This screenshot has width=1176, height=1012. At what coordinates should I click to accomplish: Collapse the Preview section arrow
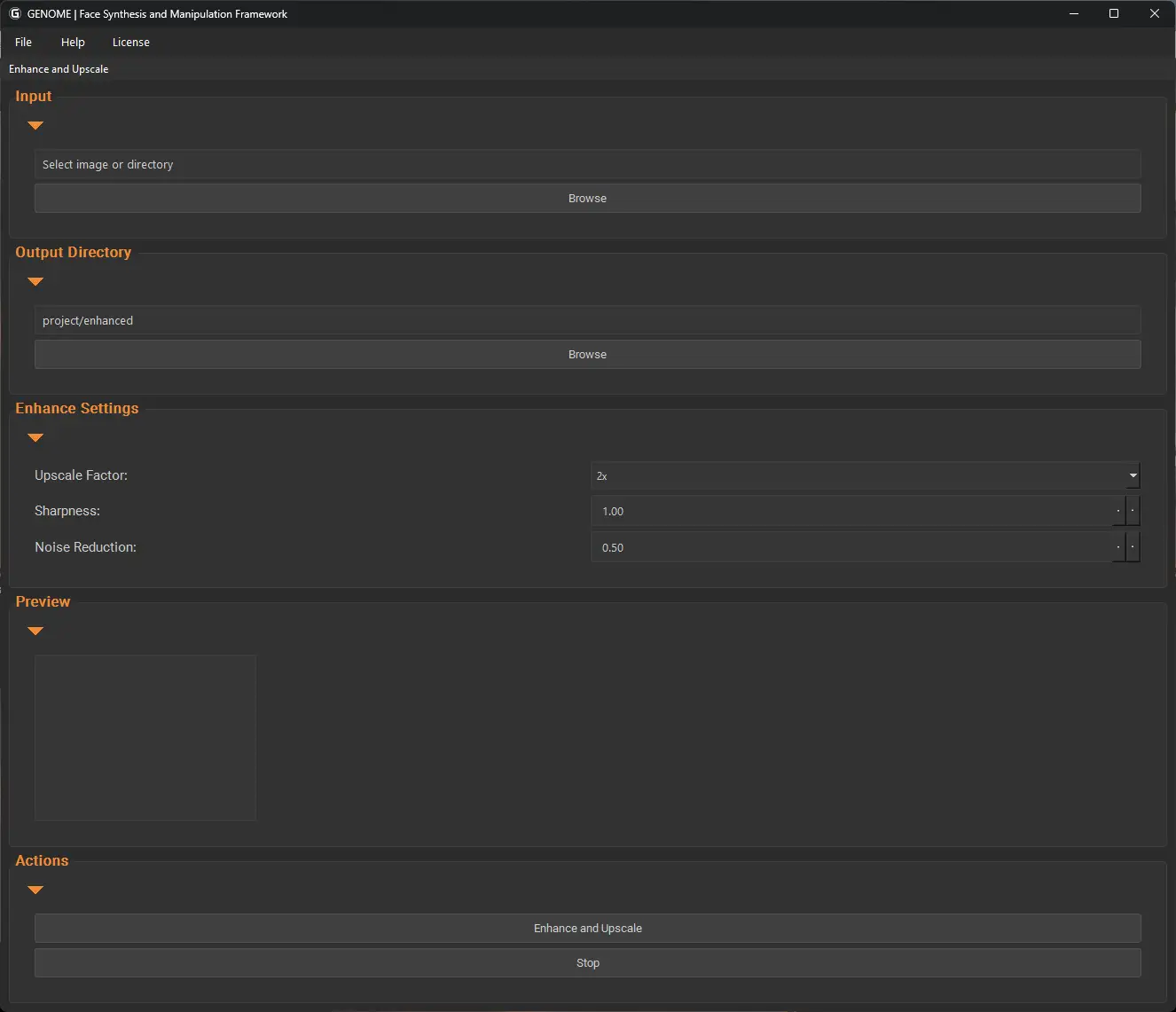click(35, 631)
